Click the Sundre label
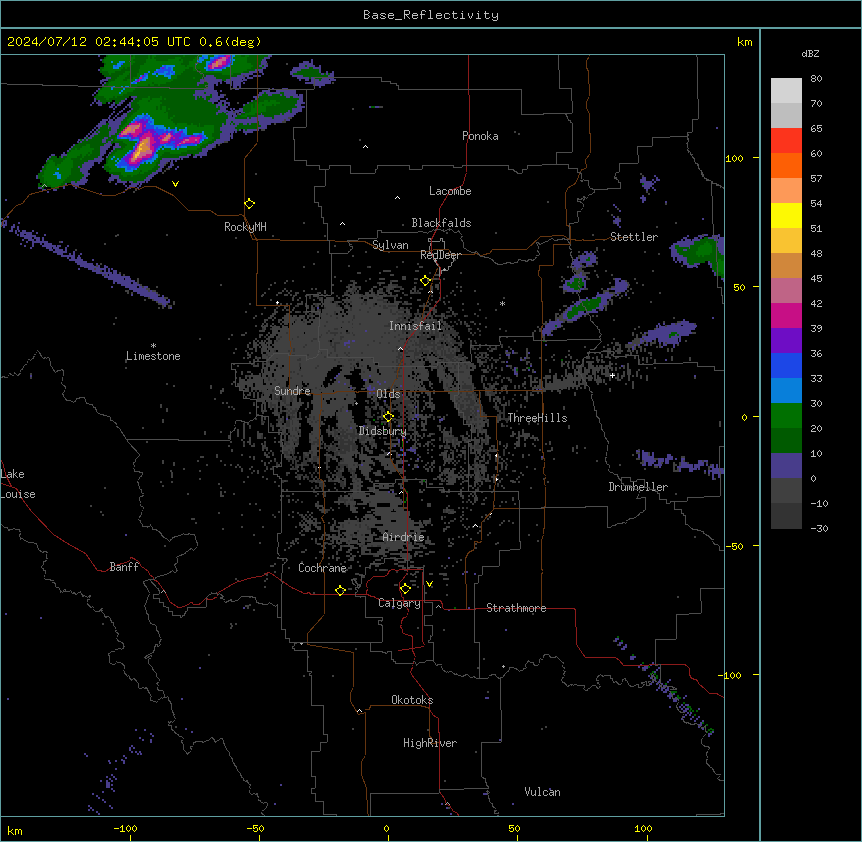The height and width of the screenshot is (842, 862). click(292, 391)
